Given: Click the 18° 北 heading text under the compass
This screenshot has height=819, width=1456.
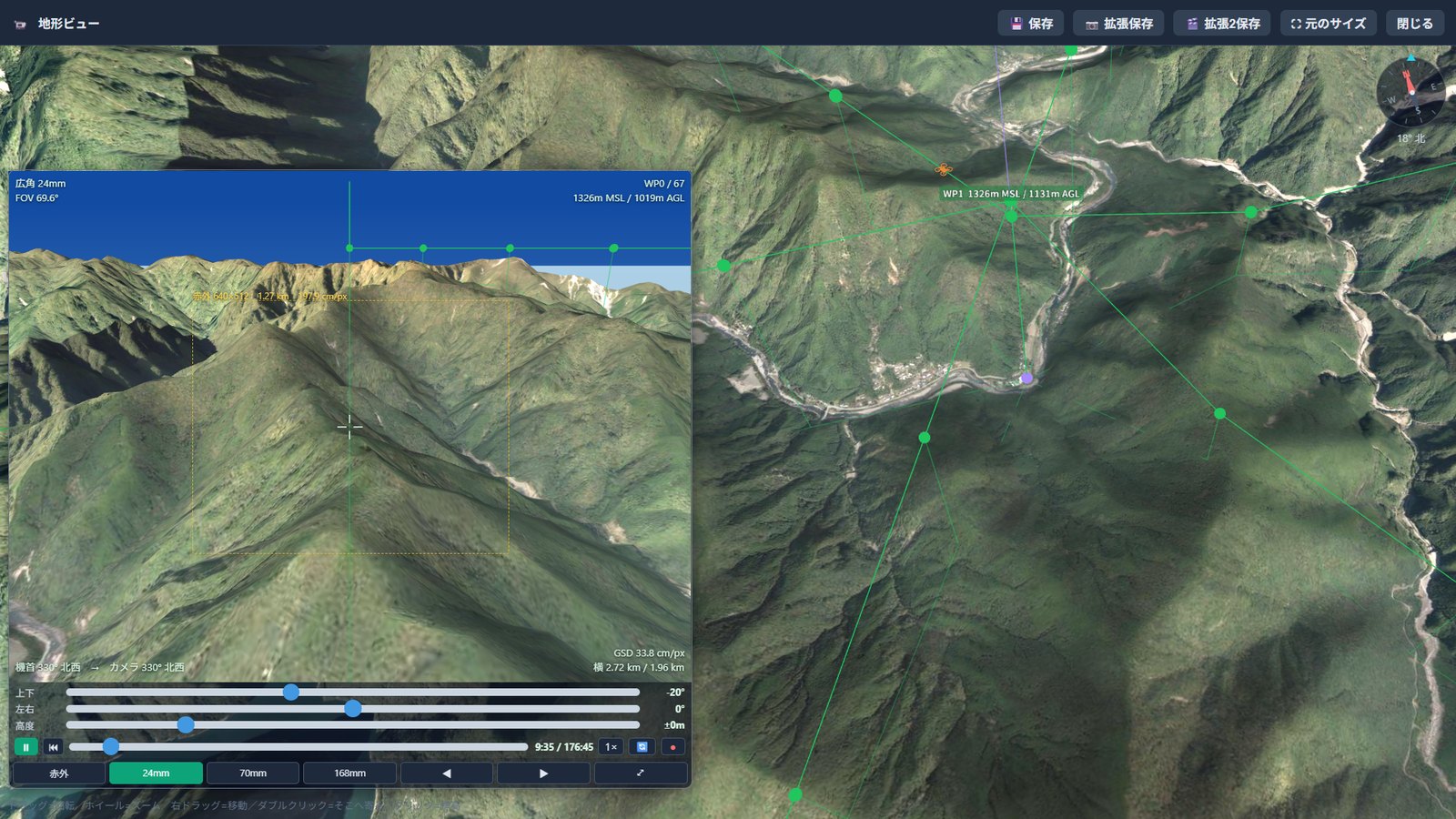Looking at the screenshot, I should coord(1410,138).
